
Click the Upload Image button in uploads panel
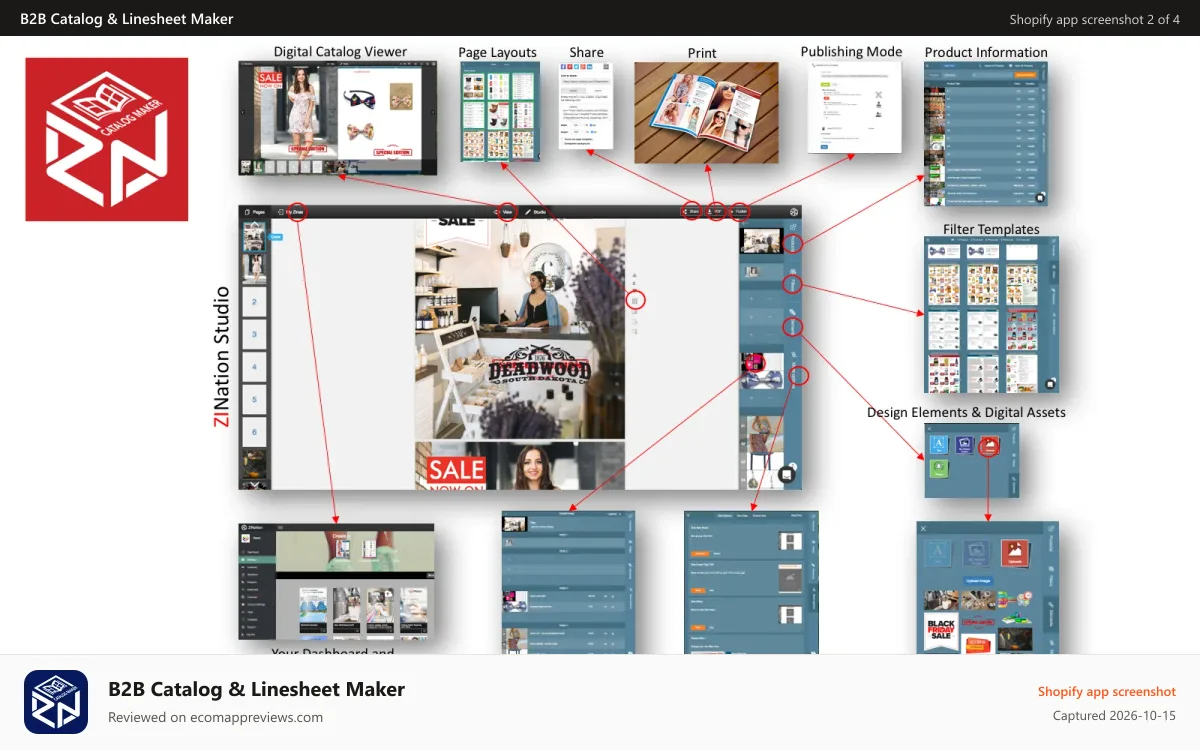tap(976, 580)
